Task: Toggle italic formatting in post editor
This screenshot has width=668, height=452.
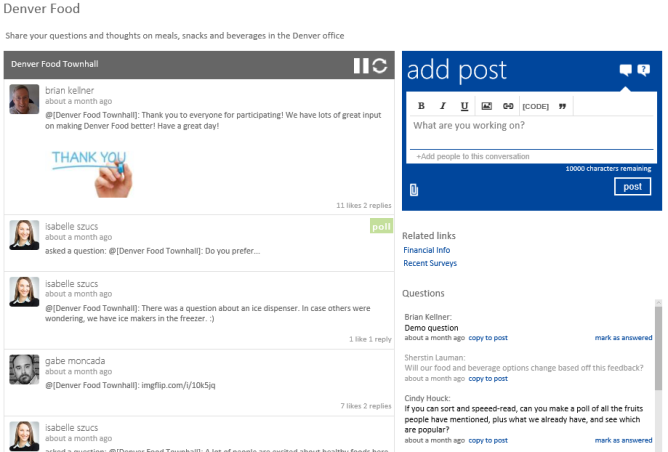Action: coord(443,106)
